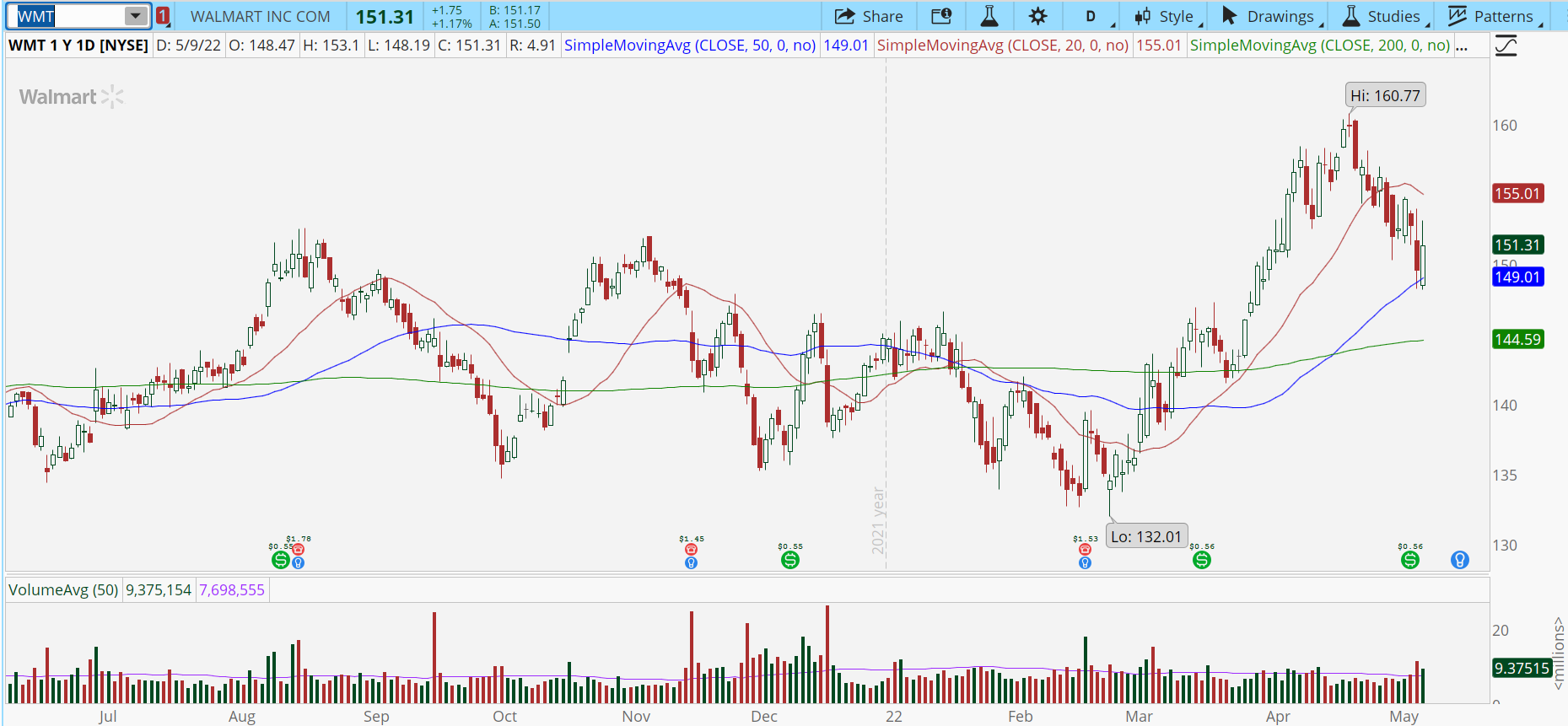Click the H: 153.1 high price readout

point(331,46)
